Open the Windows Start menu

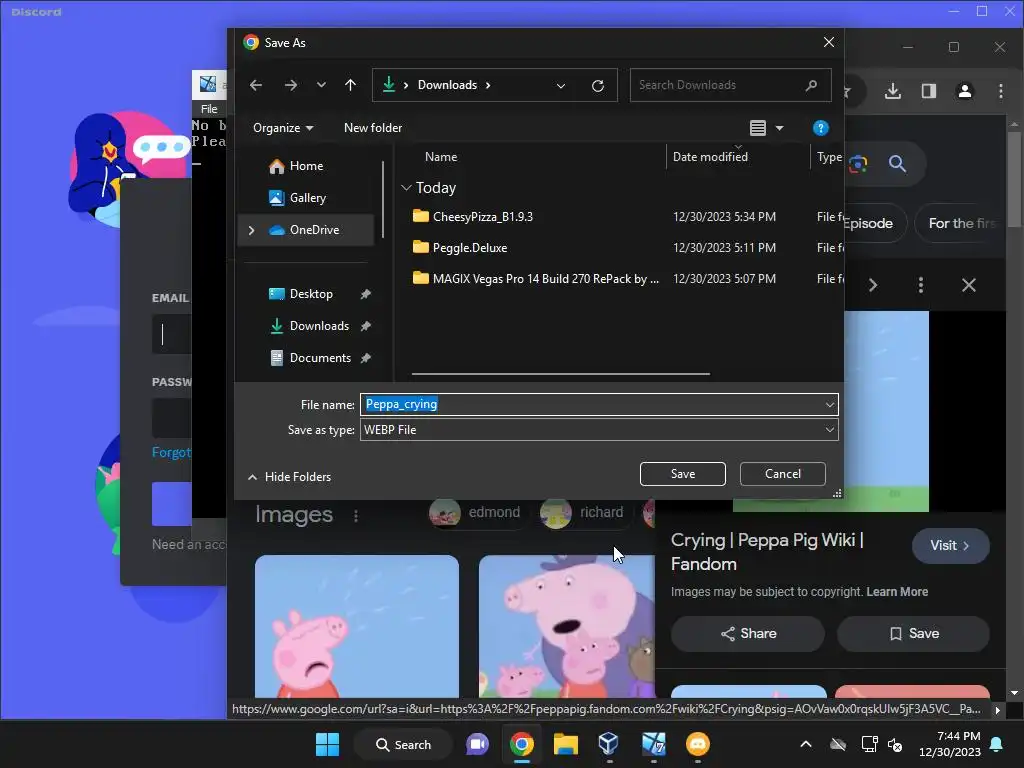(x=327, y=744)
